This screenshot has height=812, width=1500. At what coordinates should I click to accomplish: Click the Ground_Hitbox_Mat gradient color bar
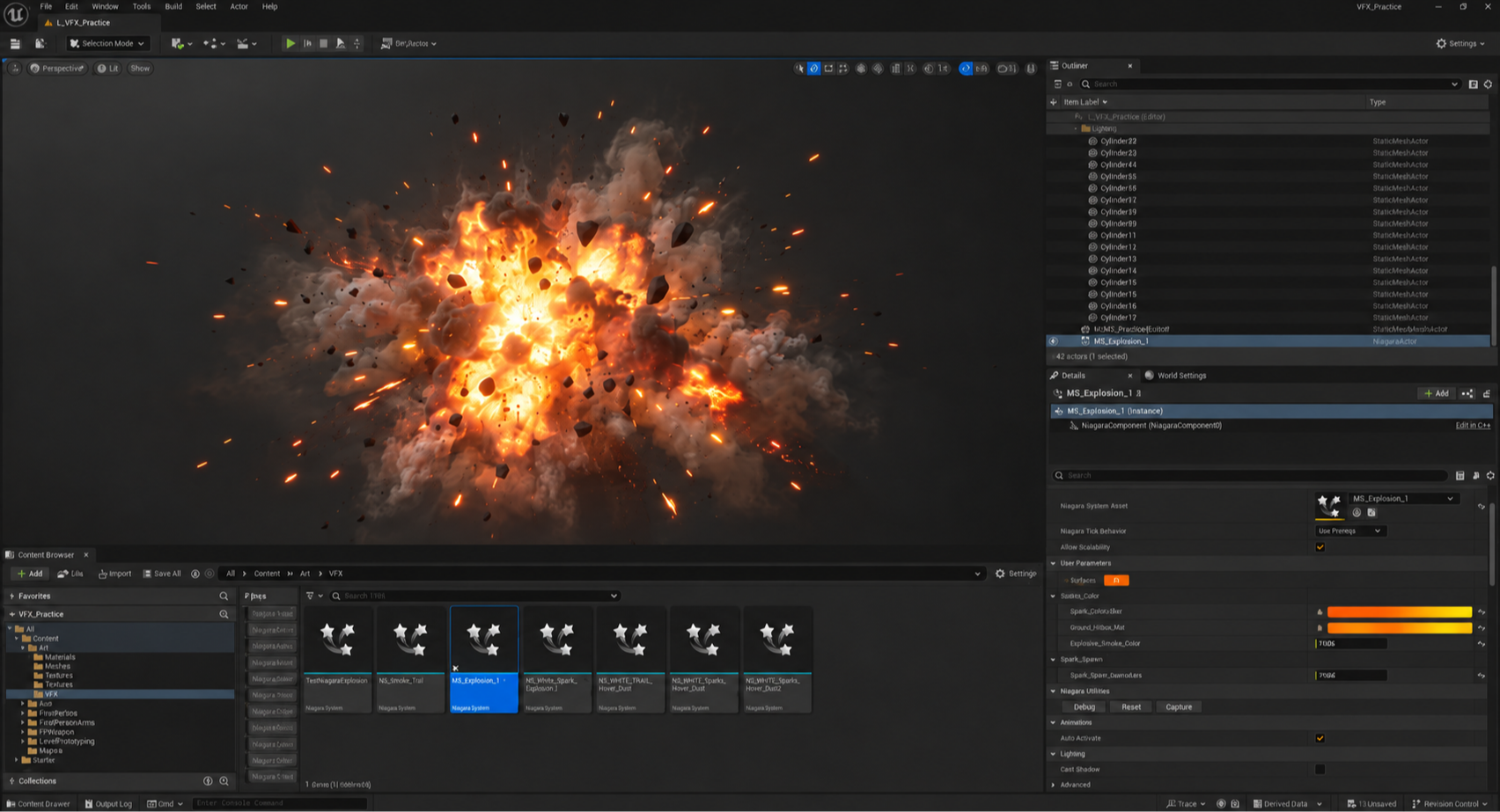[x=1400, y=628]
